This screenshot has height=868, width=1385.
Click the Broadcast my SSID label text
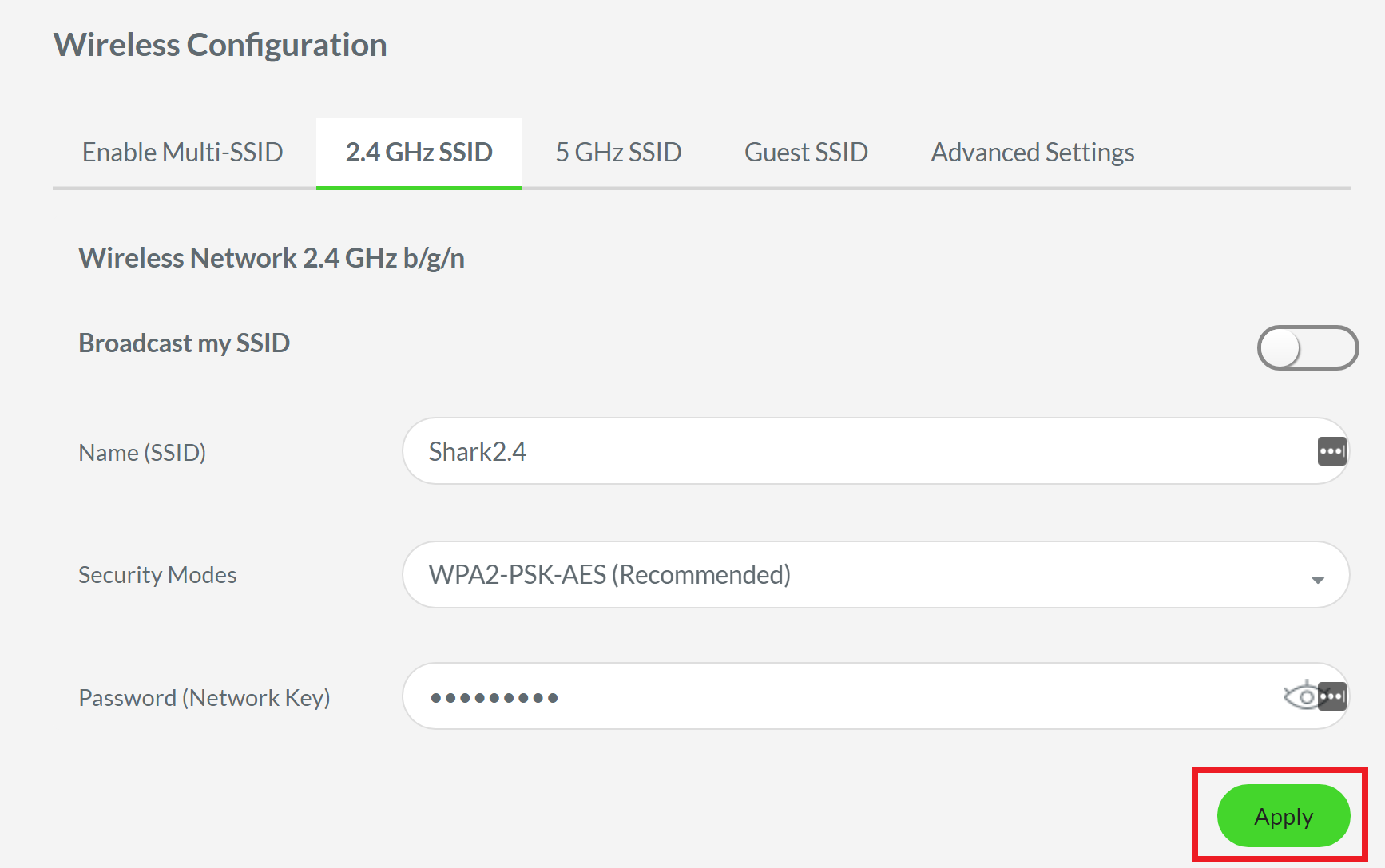[x=184, y=343]
